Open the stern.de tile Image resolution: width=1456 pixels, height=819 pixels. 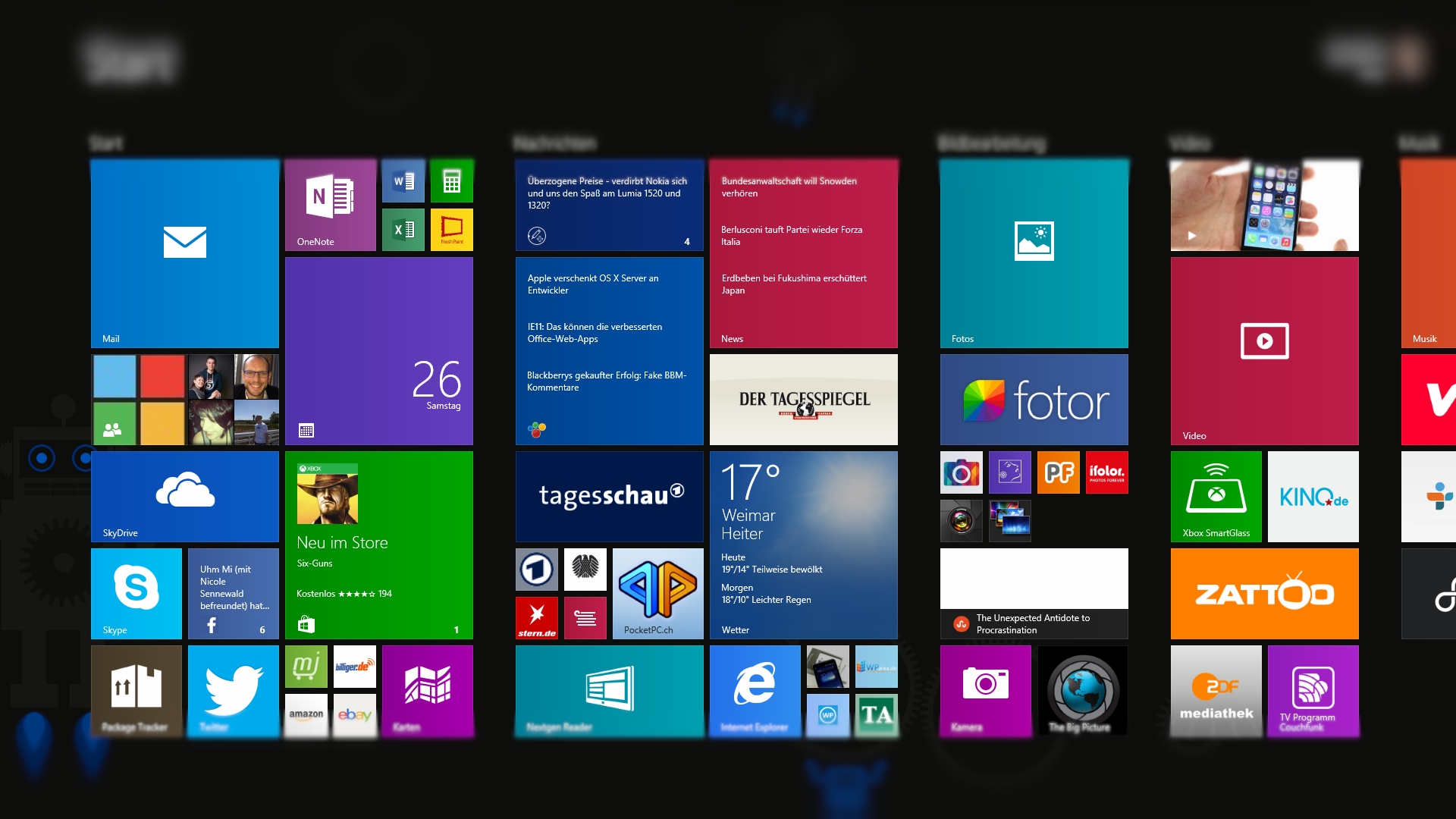(537, 618)
